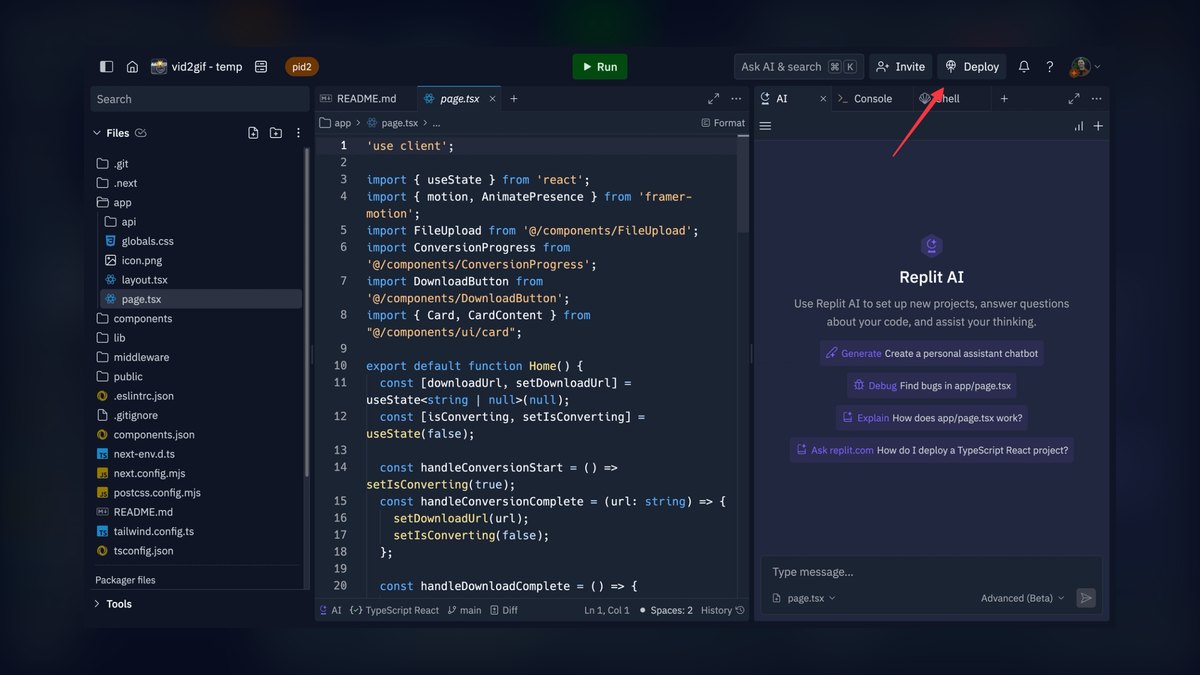Maximize the editor pane icon
This screenshot has width=1200, height=675.
click(x=713, y=99)
